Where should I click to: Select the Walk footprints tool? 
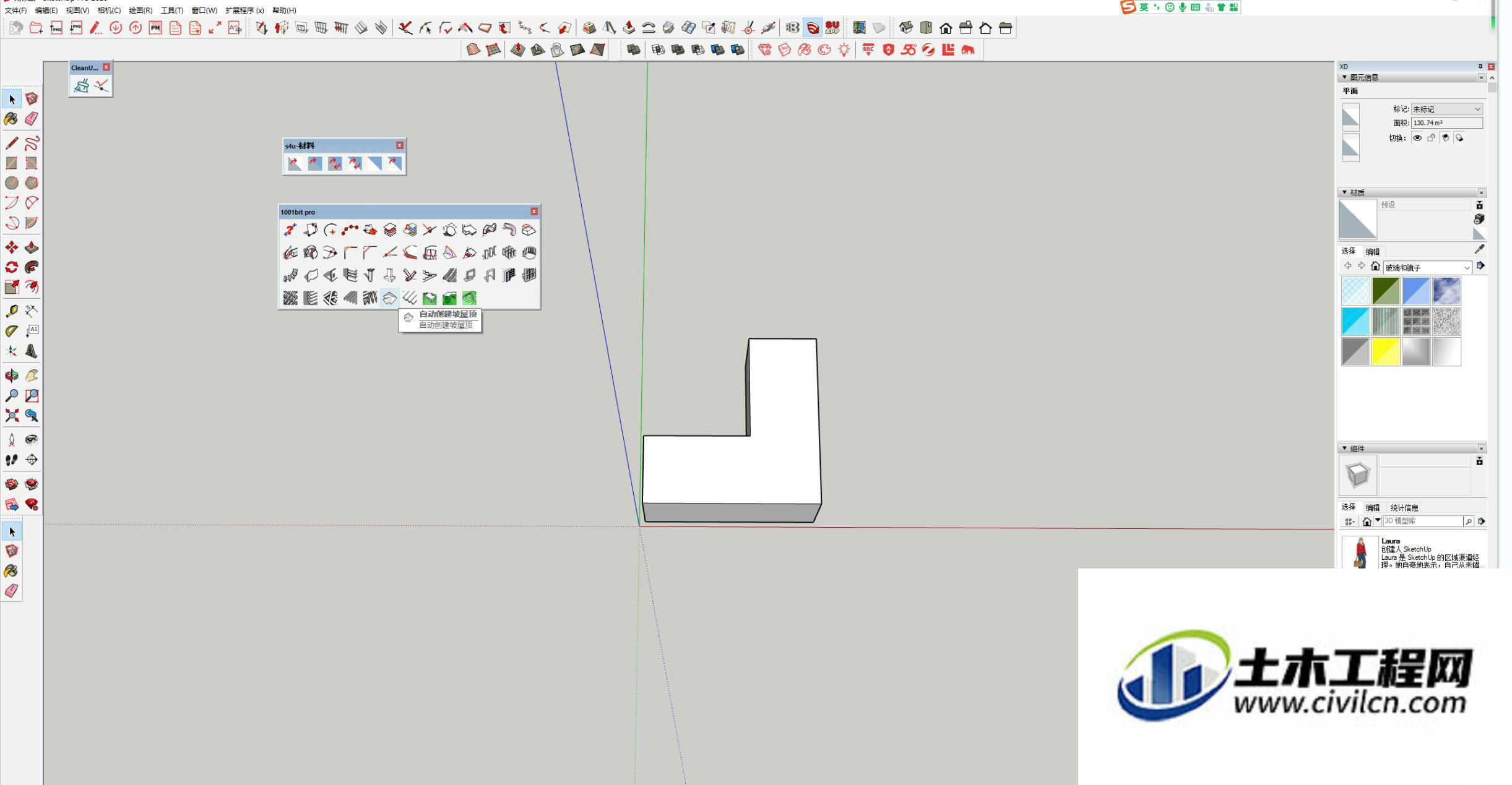(x=11, y=460)
